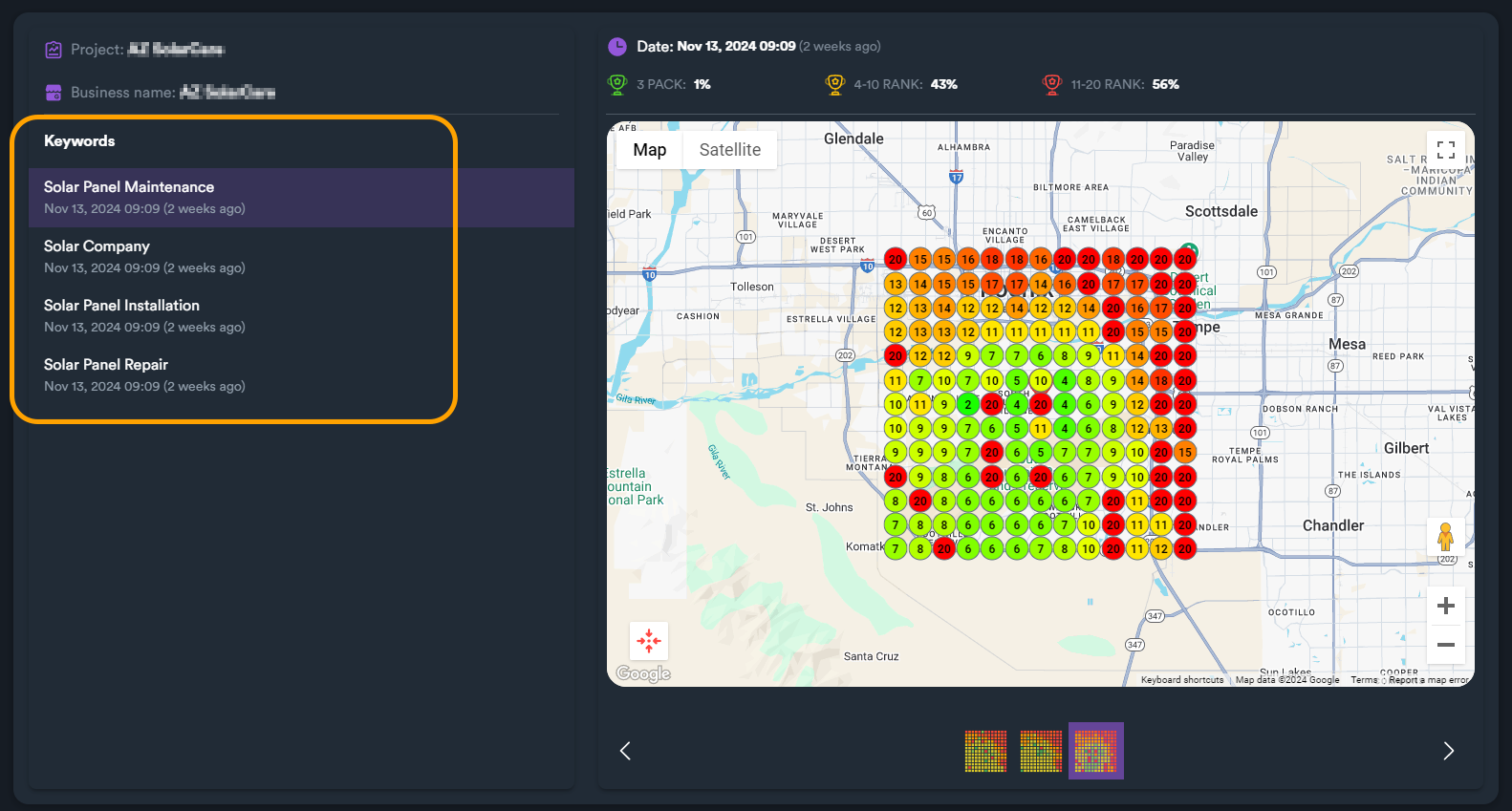1512x811 pixels.
Task: Open second heatmap thumbnail
Action: pyautogui.click(x=1041, y=751)
